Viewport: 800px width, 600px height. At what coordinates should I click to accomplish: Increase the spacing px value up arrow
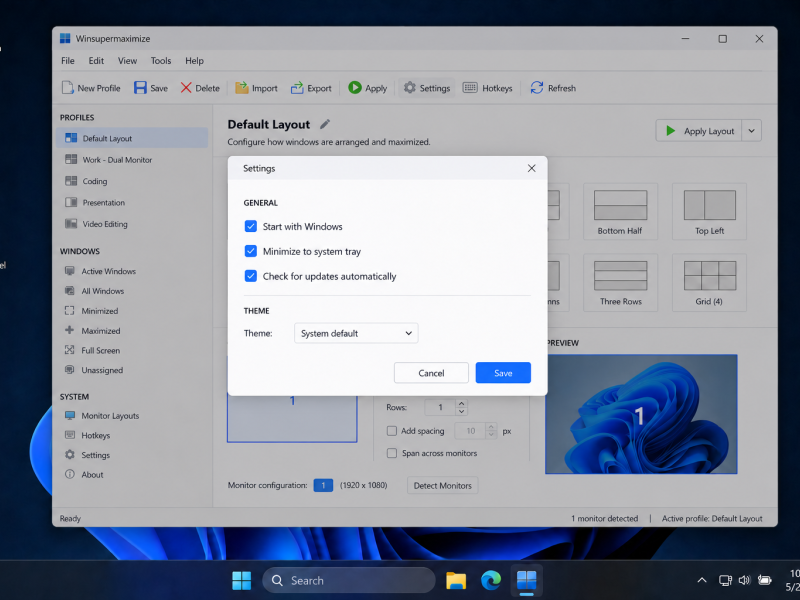[x=491, y=427]
